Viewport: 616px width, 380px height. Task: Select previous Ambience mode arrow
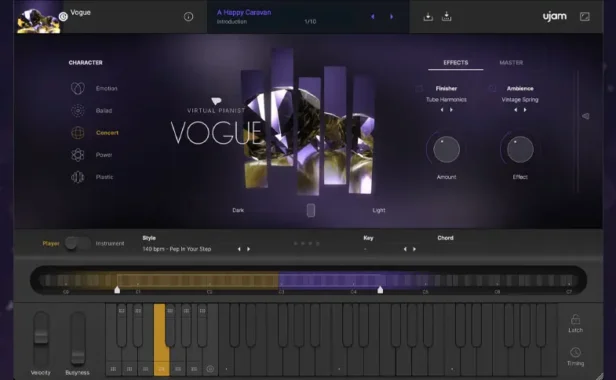516,110
